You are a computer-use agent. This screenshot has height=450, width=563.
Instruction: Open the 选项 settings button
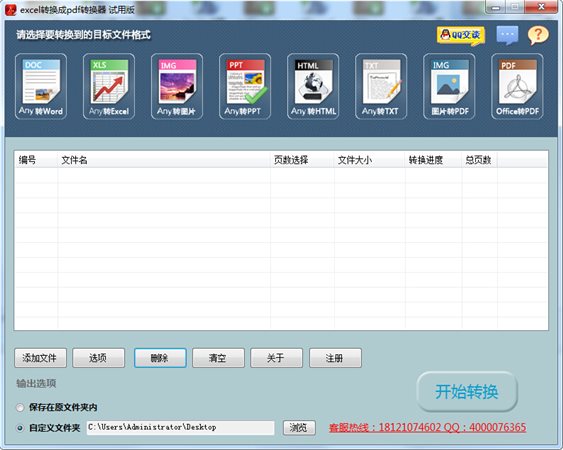pos(98,358)
